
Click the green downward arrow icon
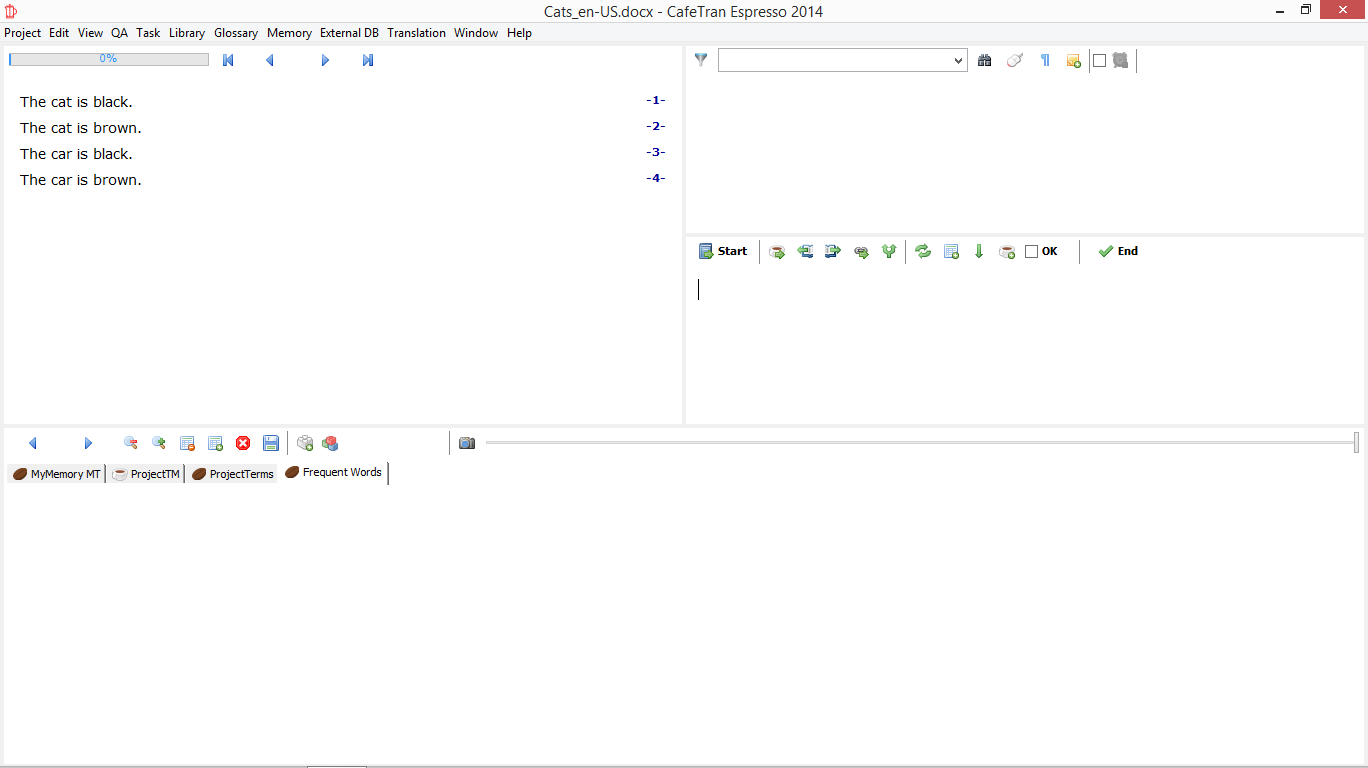pyautogui.click(x=979, y=252)
